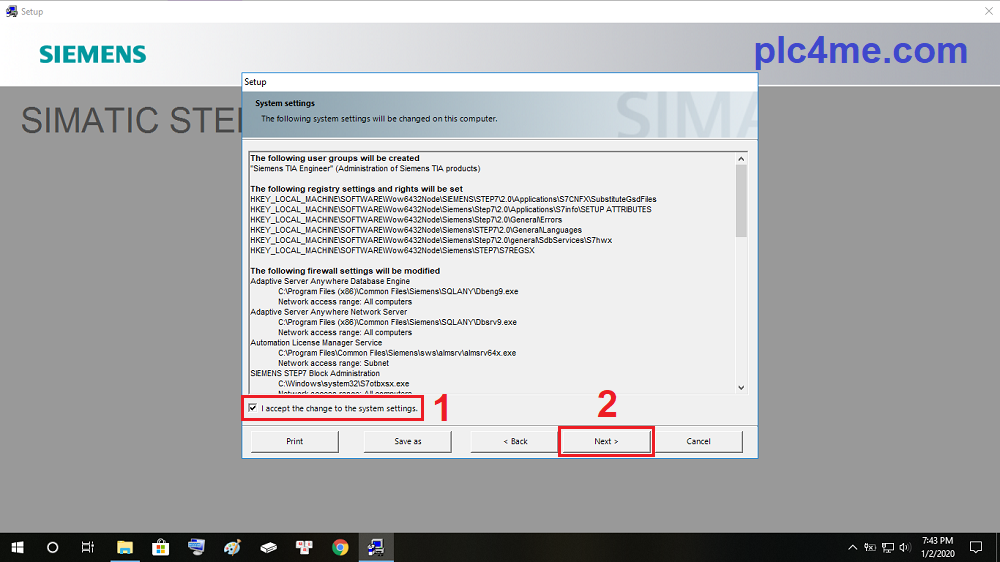Open the Action Center notifications icon

[x=976, y=547]
